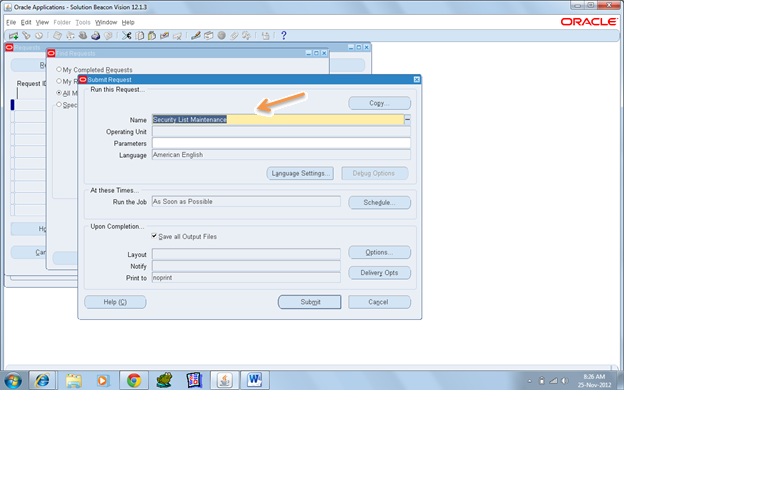Click the Close Form toolbar icon
Image resolution: width=768 pixels, height=480 pixels.
point(108,36)
